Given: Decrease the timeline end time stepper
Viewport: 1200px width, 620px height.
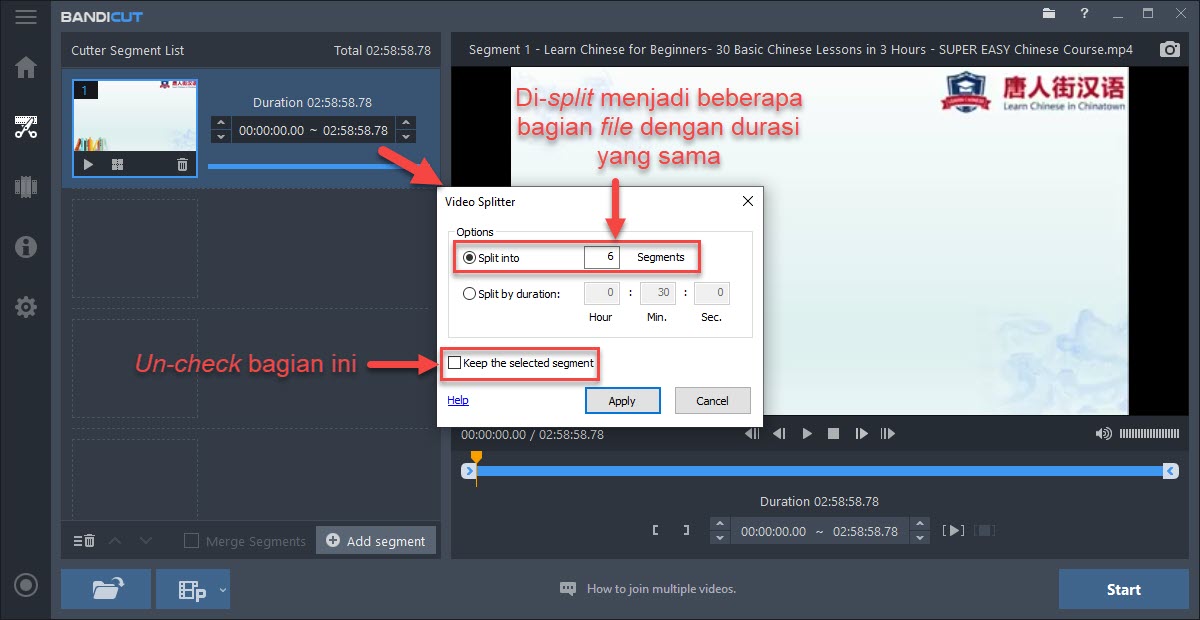Looking at the screenshot, I should (x=918, y=538).
